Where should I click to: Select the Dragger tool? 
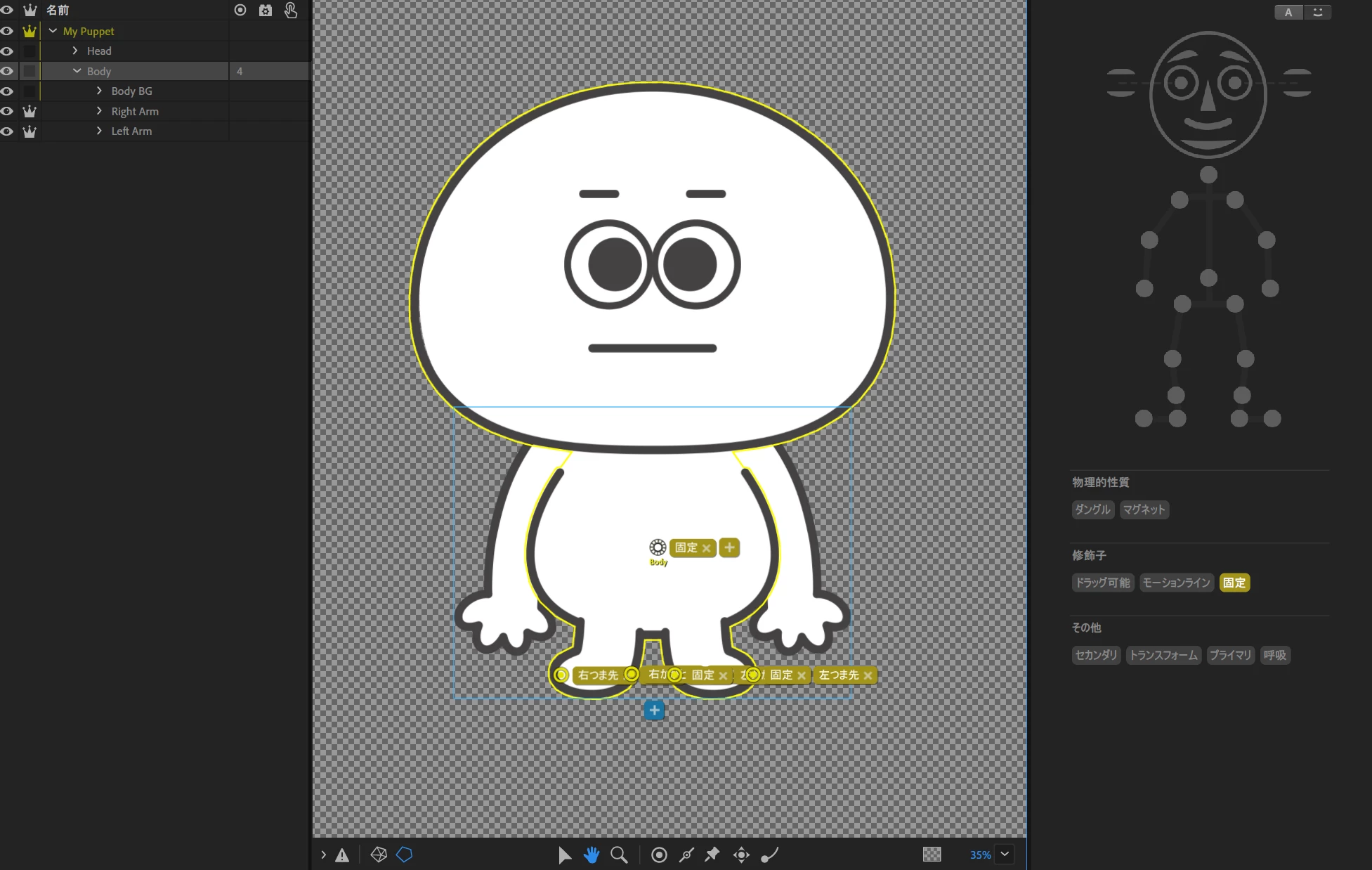point(741,855)
